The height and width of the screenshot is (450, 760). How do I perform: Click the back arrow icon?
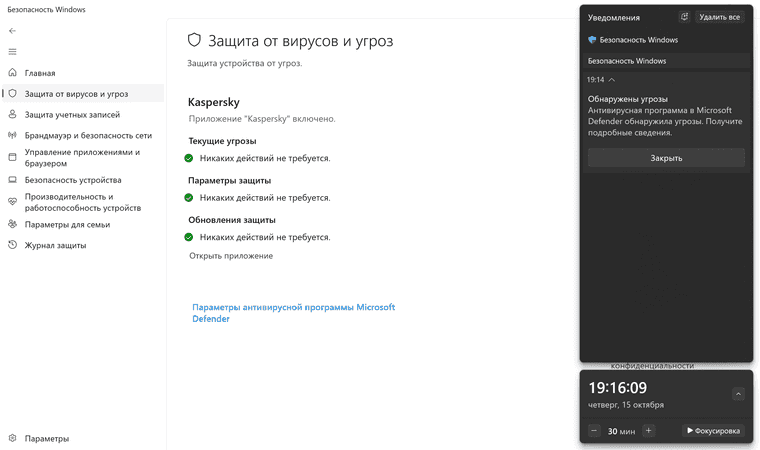[13, 31]
